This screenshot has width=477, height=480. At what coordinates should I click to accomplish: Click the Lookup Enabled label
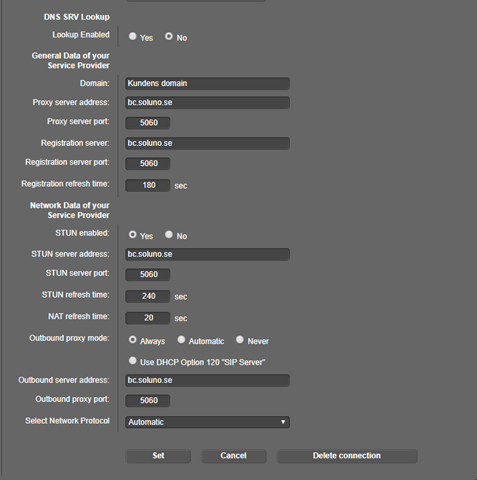click(x=81, y=35)
